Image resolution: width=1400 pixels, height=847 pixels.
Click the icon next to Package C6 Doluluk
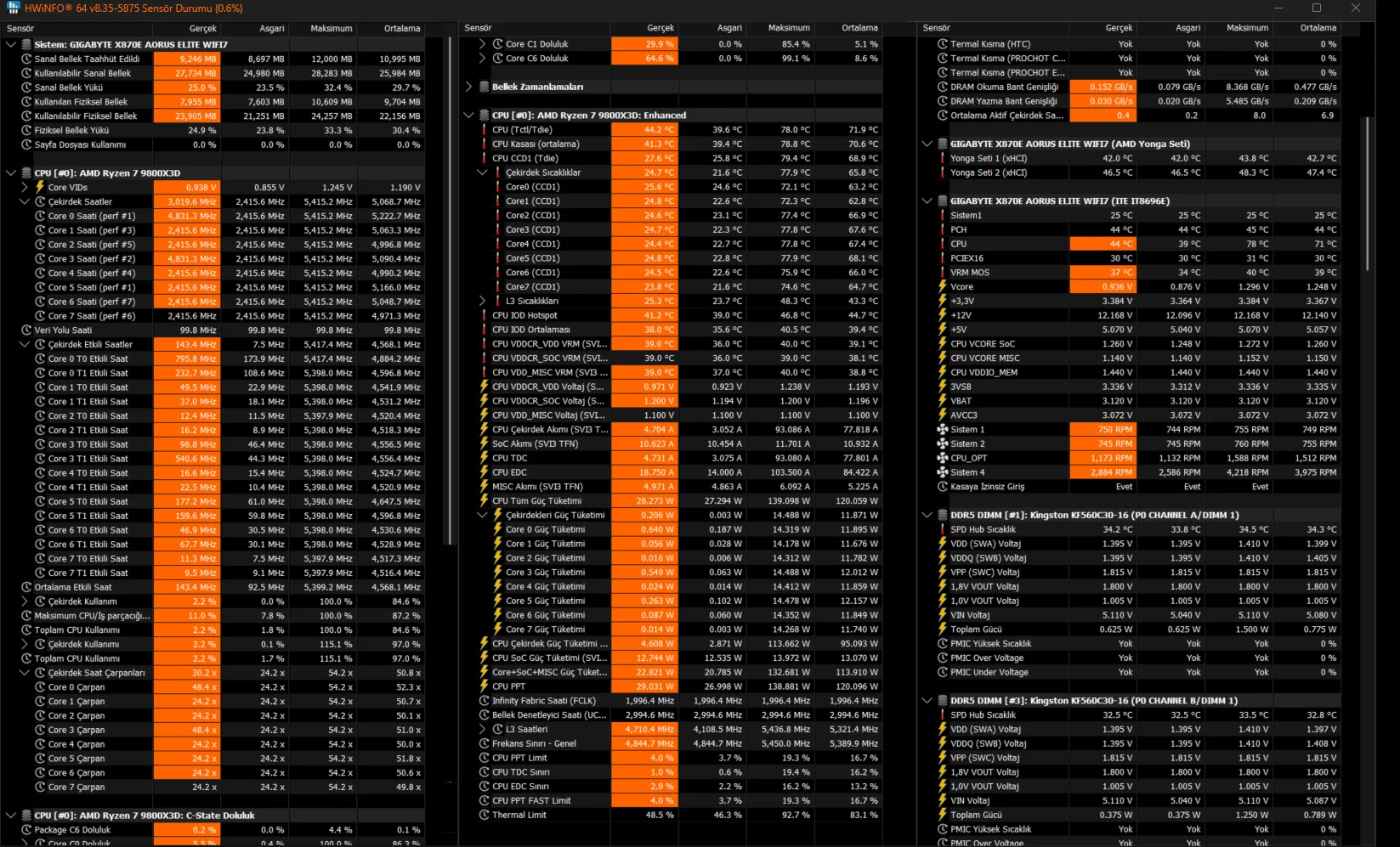click(x=26, y=830)
